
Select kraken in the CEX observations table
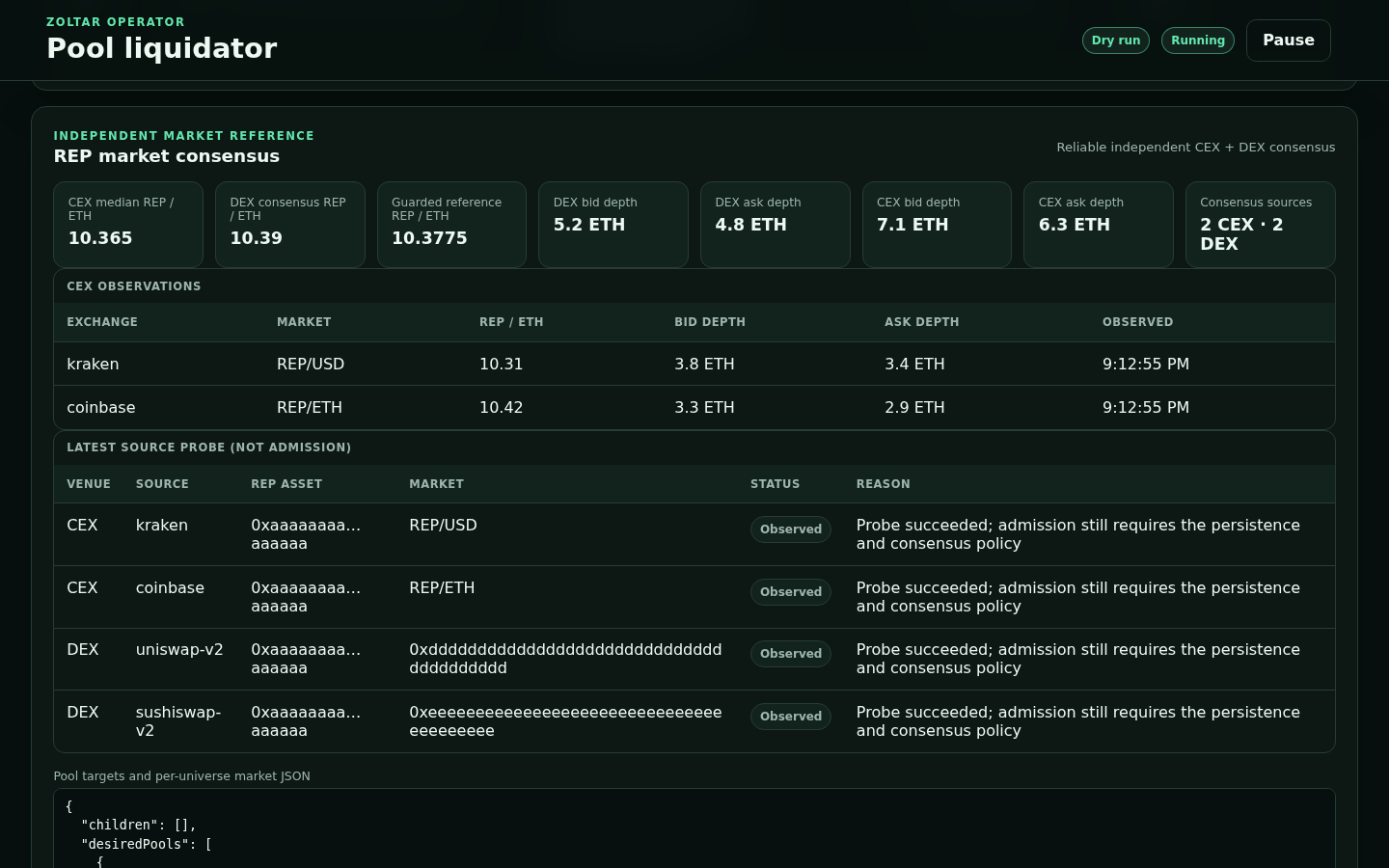(93, 365)
